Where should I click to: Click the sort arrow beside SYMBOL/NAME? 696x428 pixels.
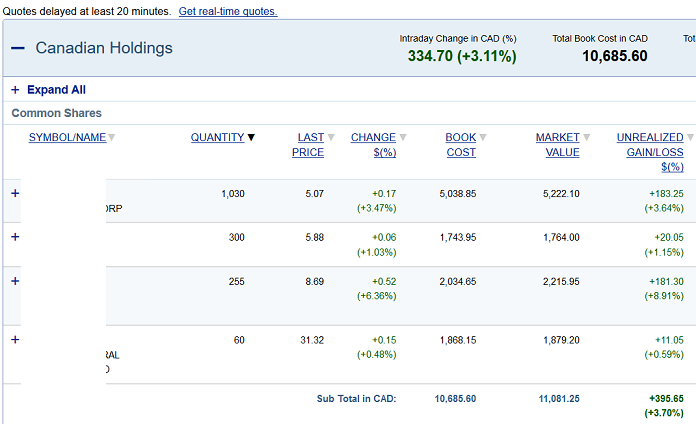pos(112,138)
